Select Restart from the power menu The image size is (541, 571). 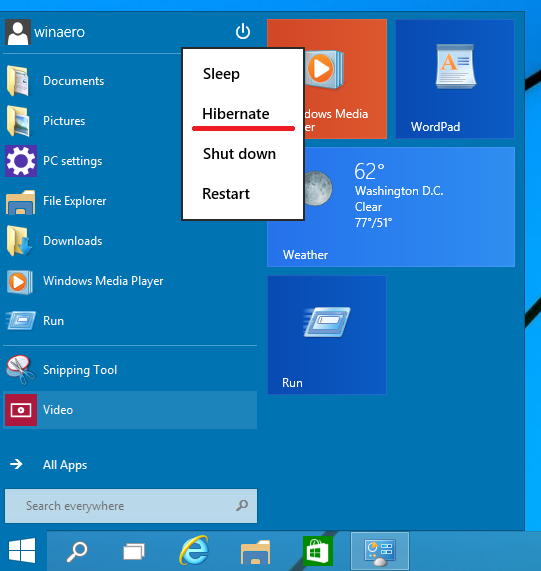pyautogui.click(x=226, y=194)
